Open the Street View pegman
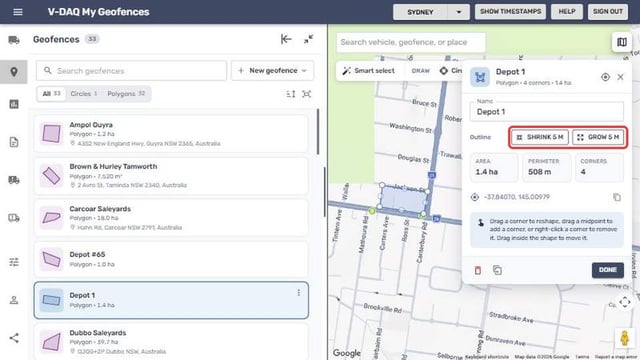 point(624,338)
